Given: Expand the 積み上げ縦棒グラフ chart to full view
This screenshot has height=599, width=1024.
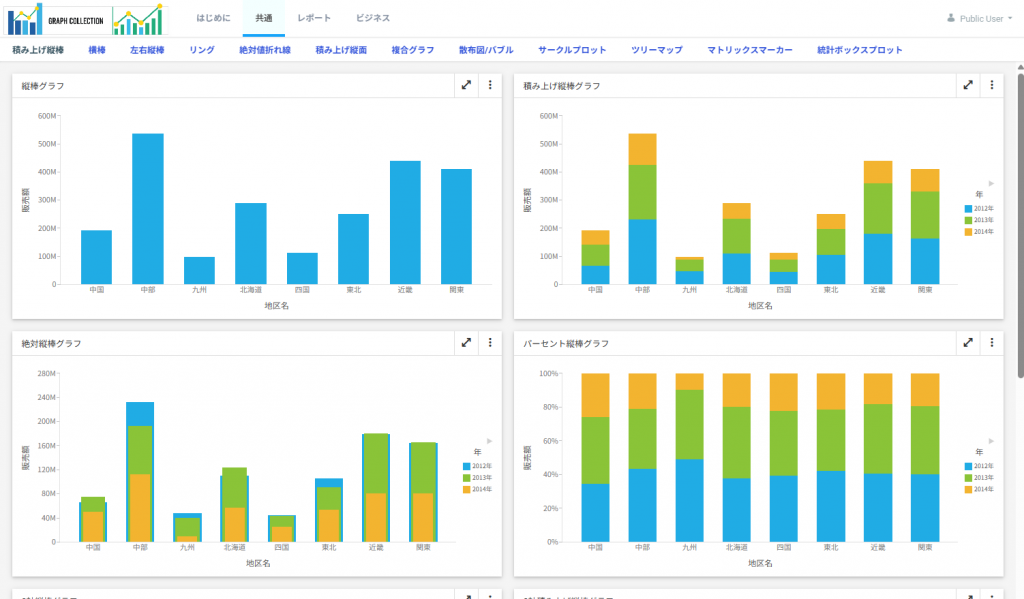Looking at the screenshot, I should coord(968,85).
